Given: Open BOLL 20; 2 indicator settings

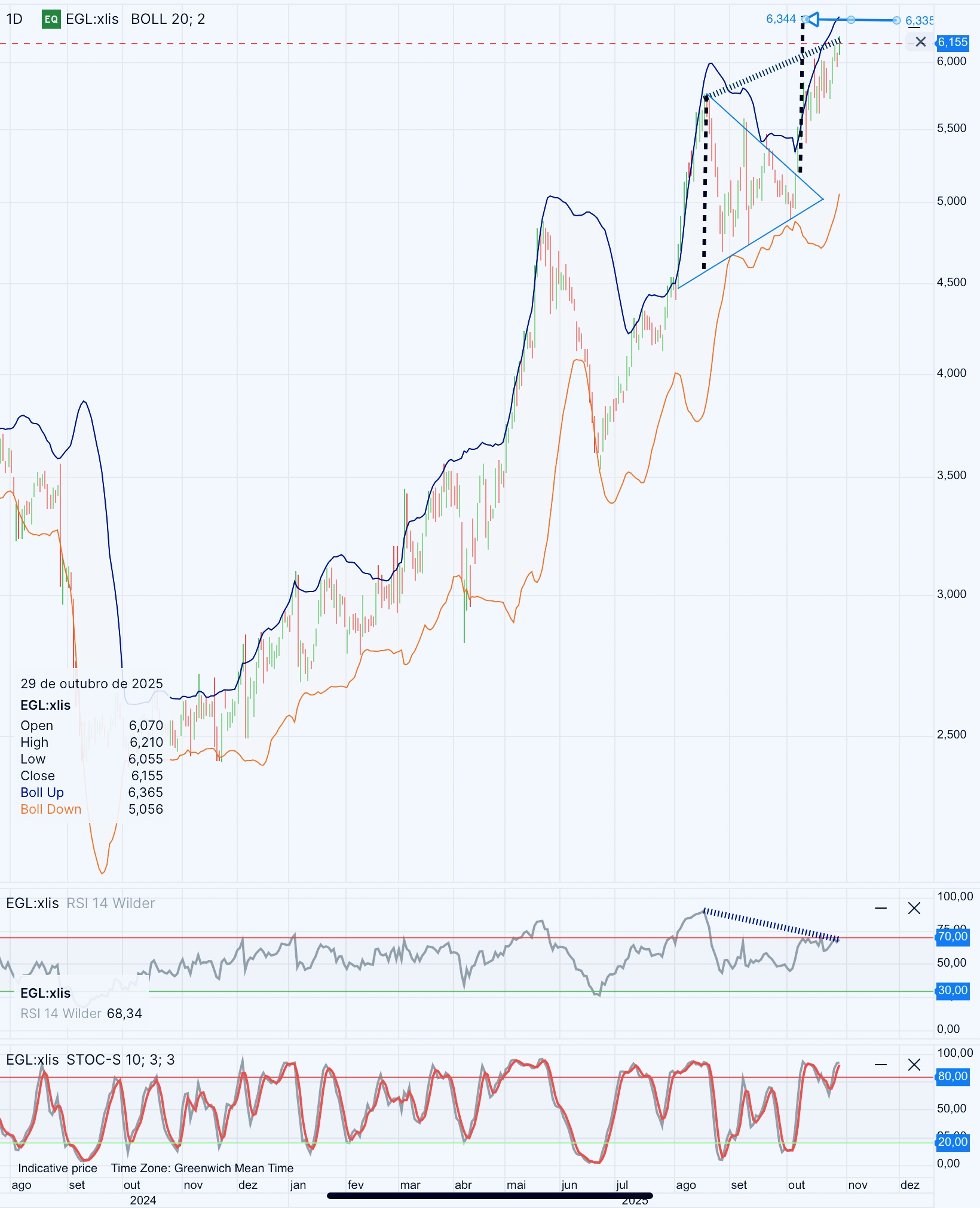Looking at the screenshot, I should (x=168, y=19).
